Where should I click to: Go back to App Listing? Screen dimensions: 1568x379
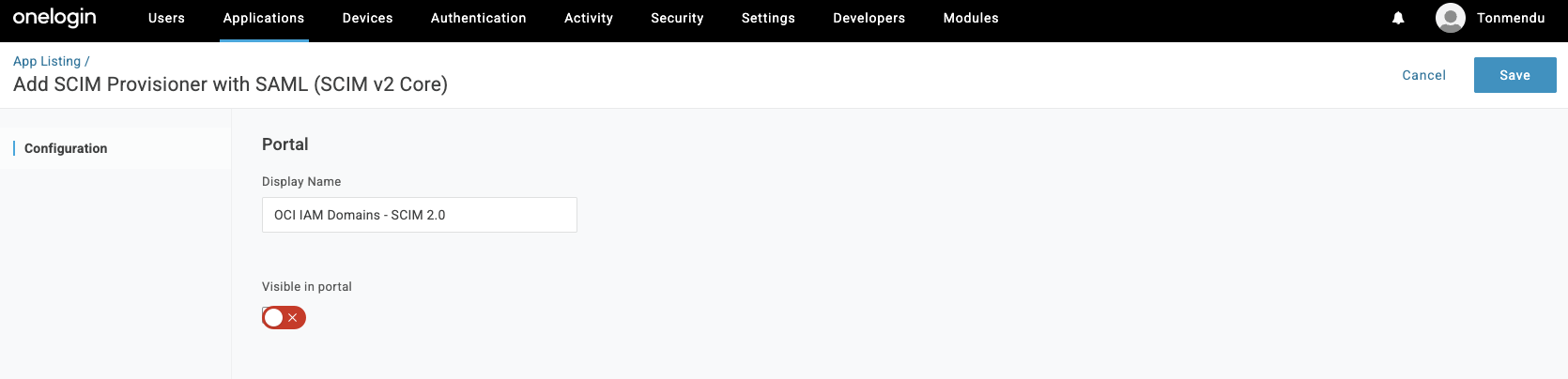coord(47,61)
